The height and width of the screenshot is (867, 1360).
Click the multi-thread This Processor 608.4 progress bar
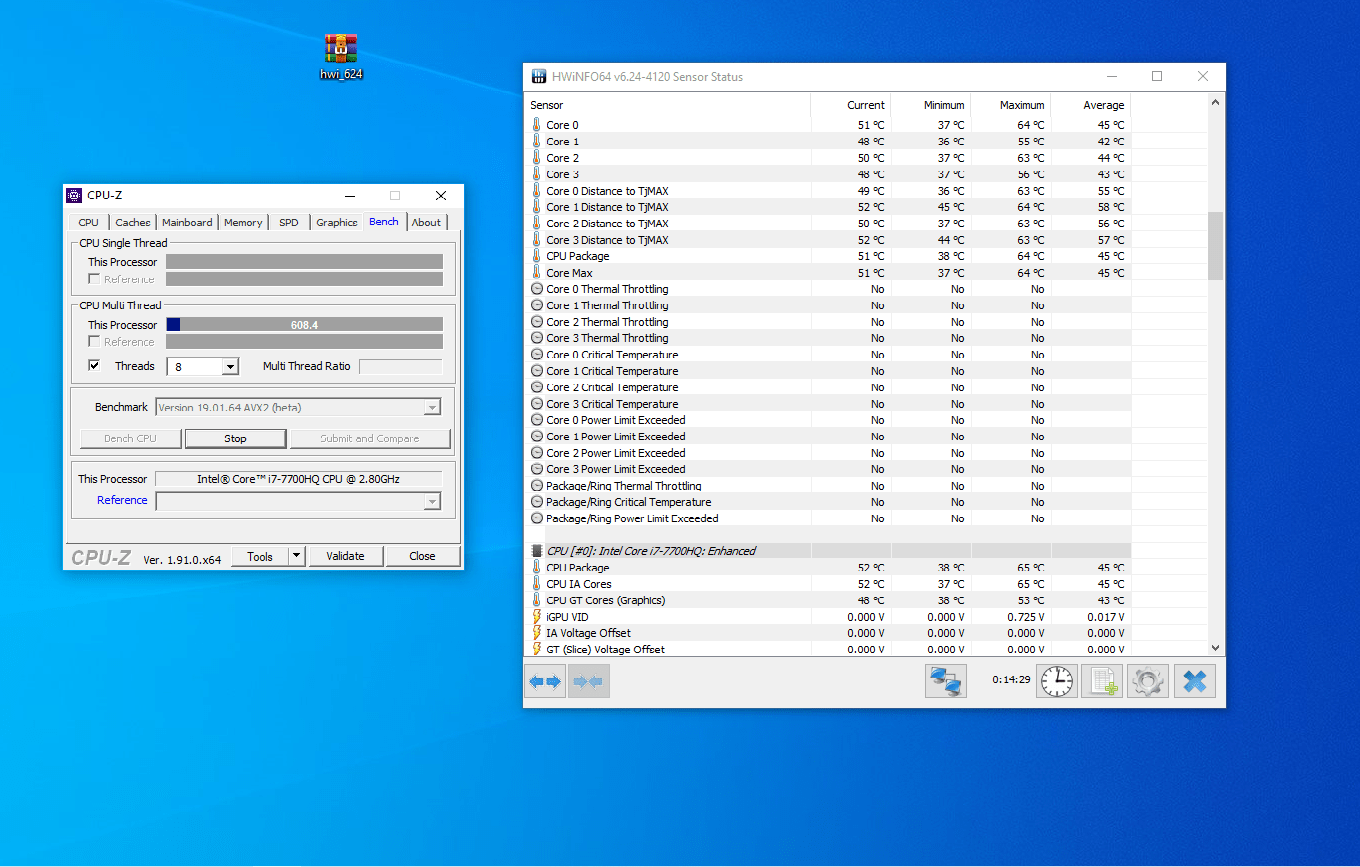tap(304, 325)
